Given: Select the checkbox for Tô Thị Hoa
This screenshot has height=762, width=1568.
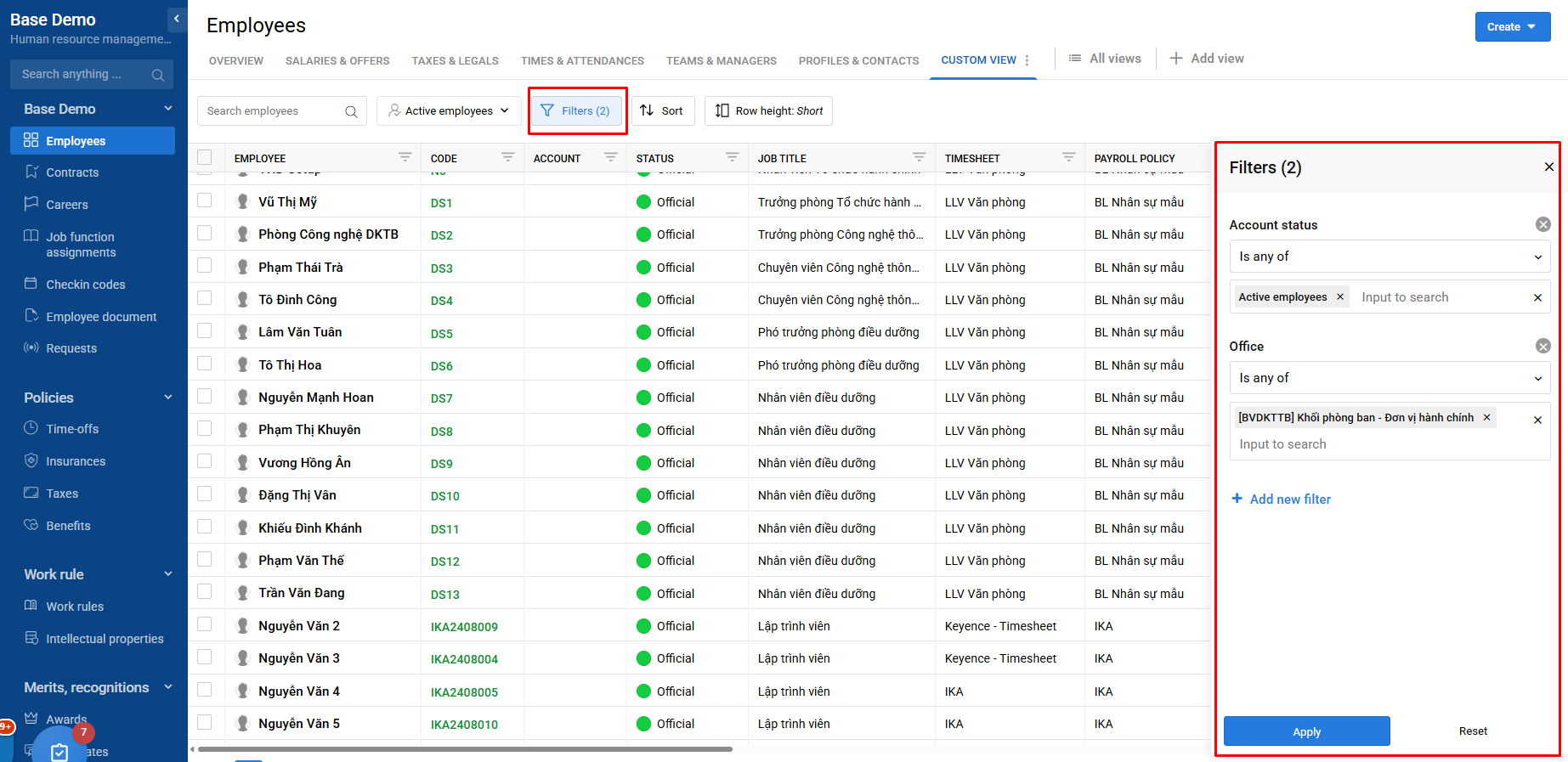Looking at the screenshot, I should tap(205, 364).
